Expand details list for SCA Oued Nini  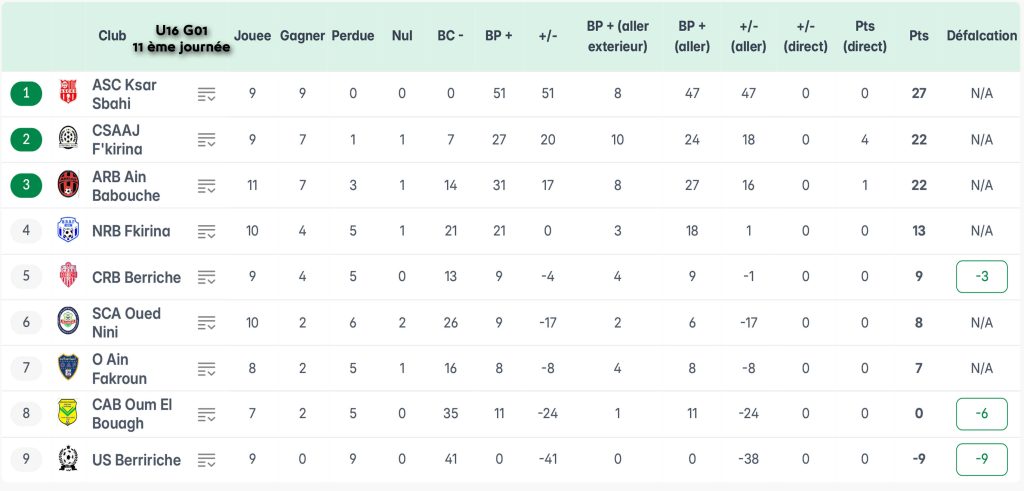click(x=207, y=322)
